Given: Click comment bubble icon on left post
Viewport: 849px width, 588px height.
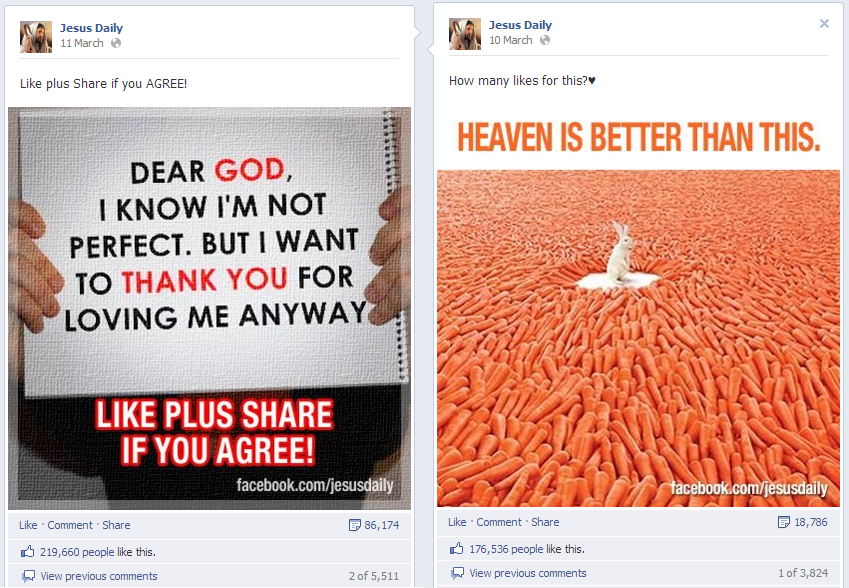Looking at the screenshot, I should click(28, 576).
